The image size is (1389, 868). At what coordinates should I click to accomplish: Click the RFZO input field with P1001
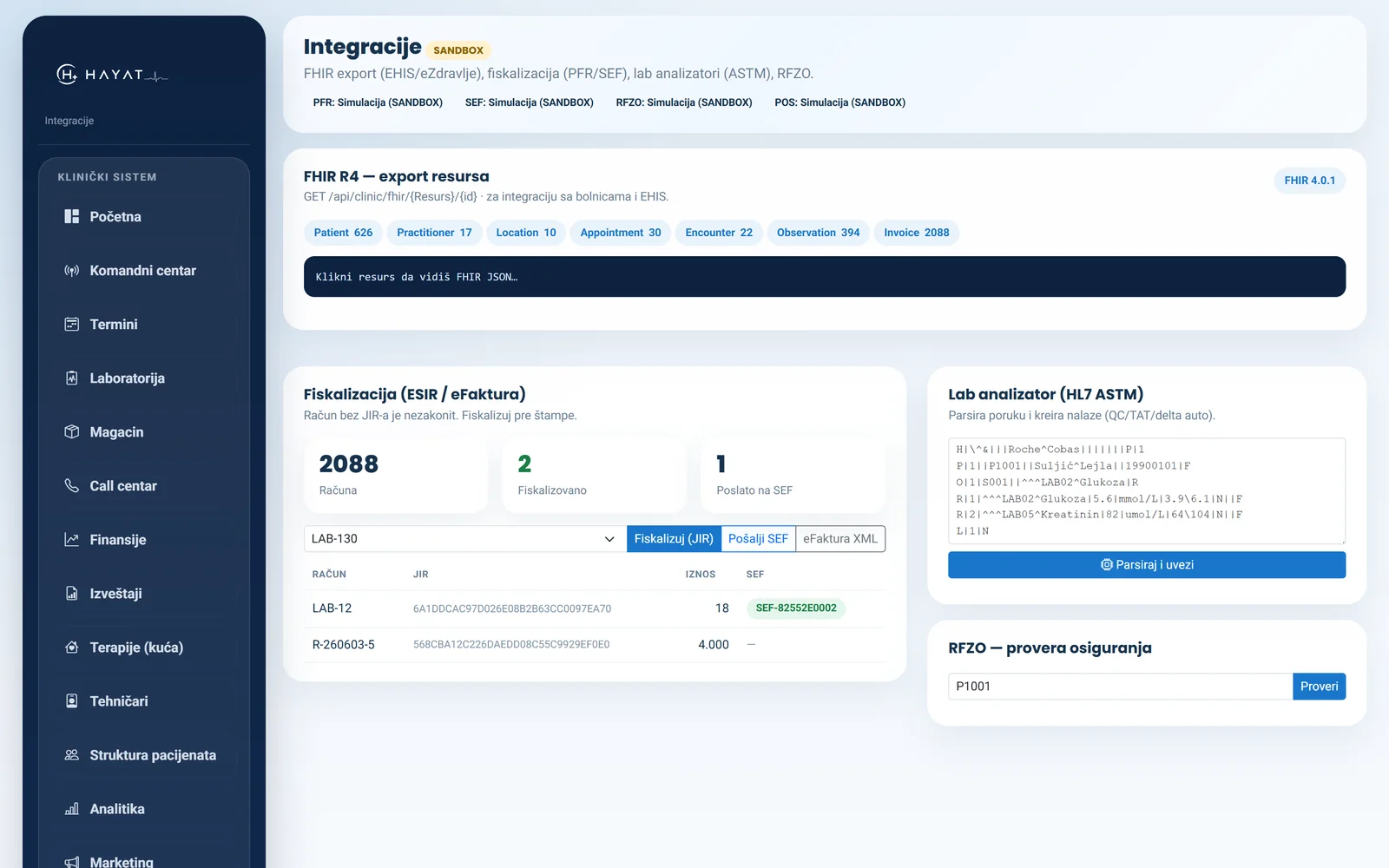[x=1120, y=686]
